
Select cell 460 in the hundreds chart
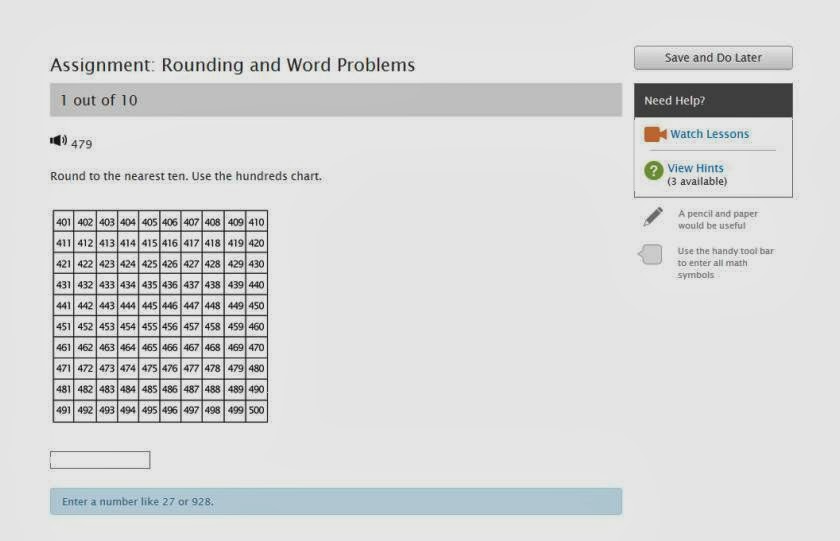pos(257,327)
